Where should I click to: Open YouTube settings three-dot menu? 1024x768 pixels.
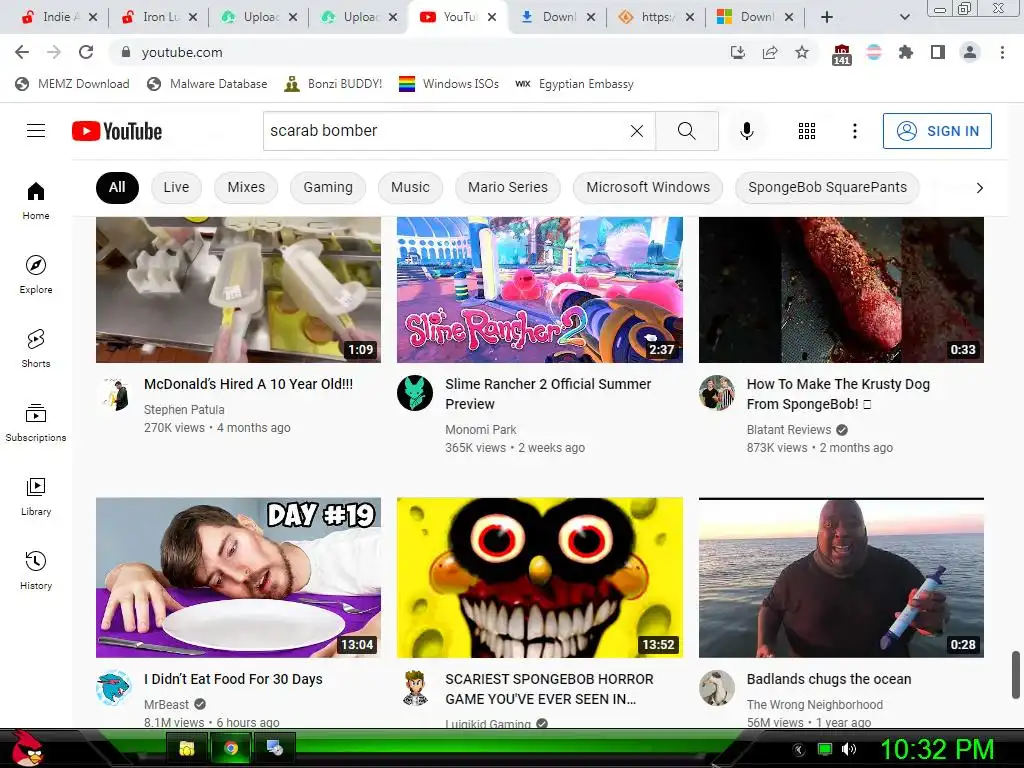pos(854,131)
